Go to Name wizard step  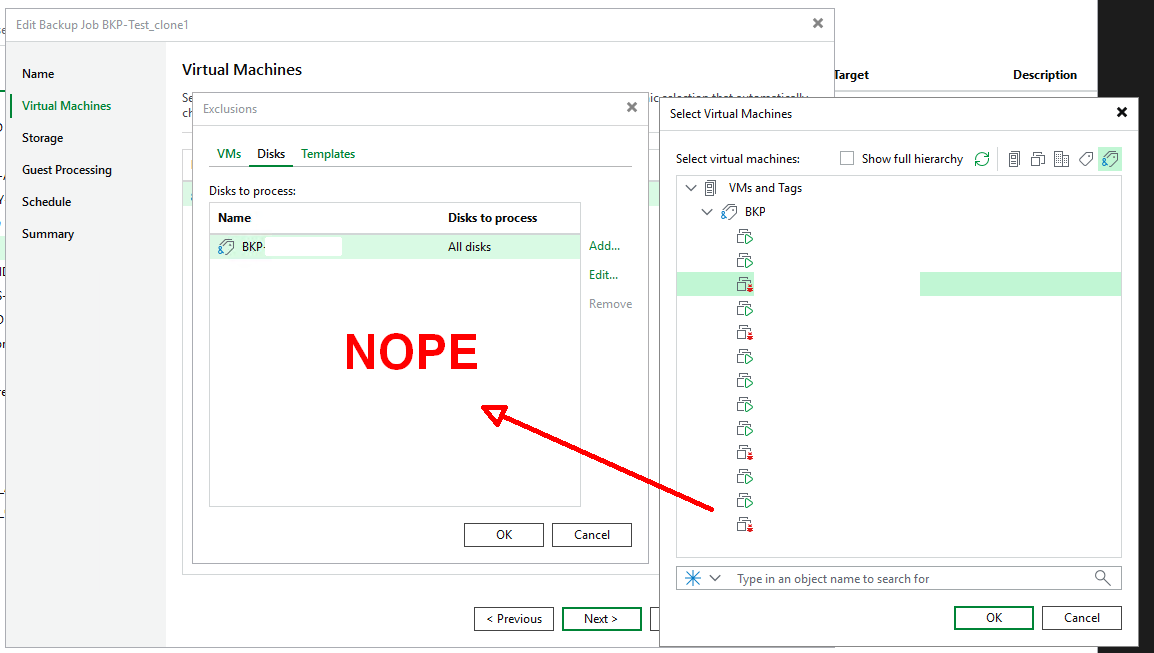pyautogui.click(x=38, y=74)
